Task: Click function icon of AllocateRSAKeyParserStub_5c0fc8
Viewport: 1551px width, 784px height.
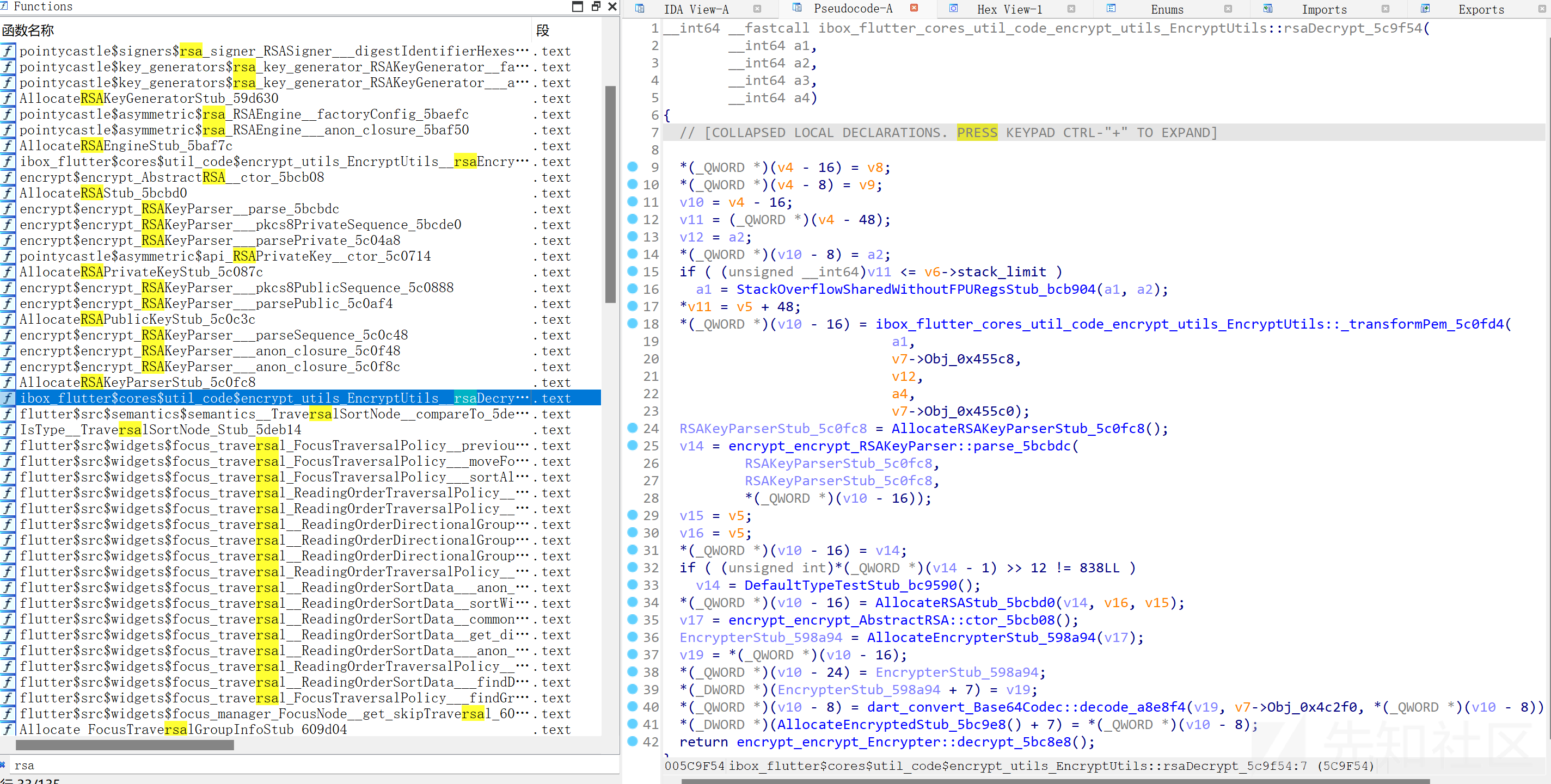Action: point(8,382)
